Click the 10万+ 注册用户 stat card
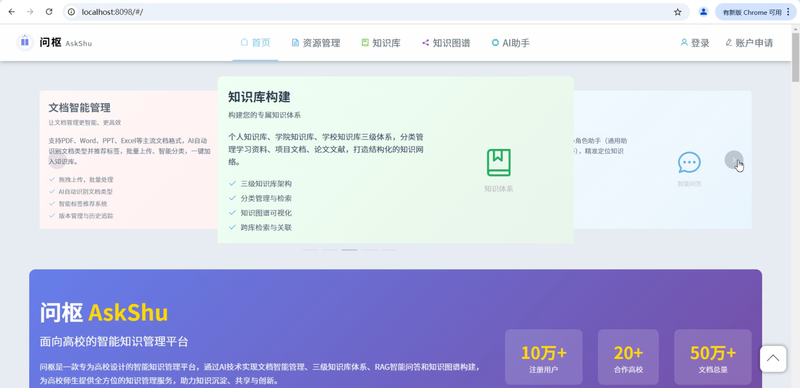800x388 pixels. click(x=543, y=357)
